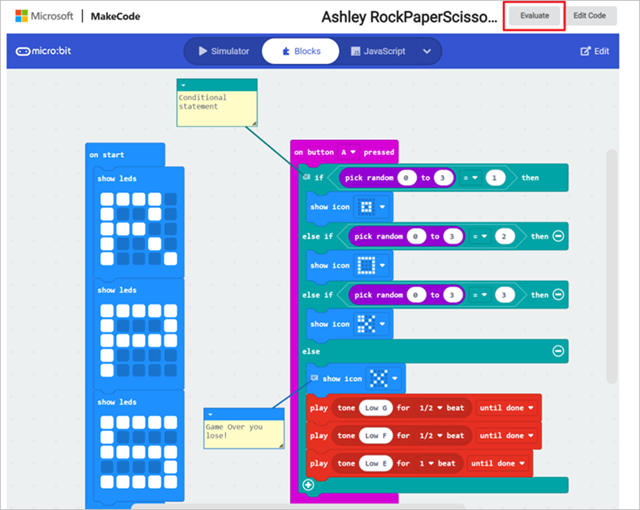
Task: Click the Edit Code button
Action: pyautogui.click(x=589, y=16)
